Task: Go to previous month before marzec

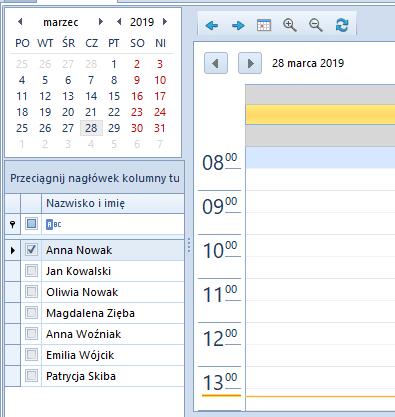Action: (20, 22)
